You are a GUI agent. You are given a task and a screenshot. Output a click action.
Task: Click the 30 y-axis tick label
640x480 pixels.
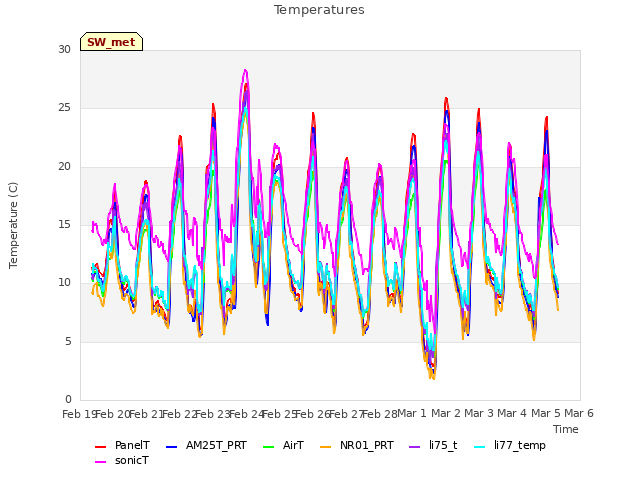[64, 50]
